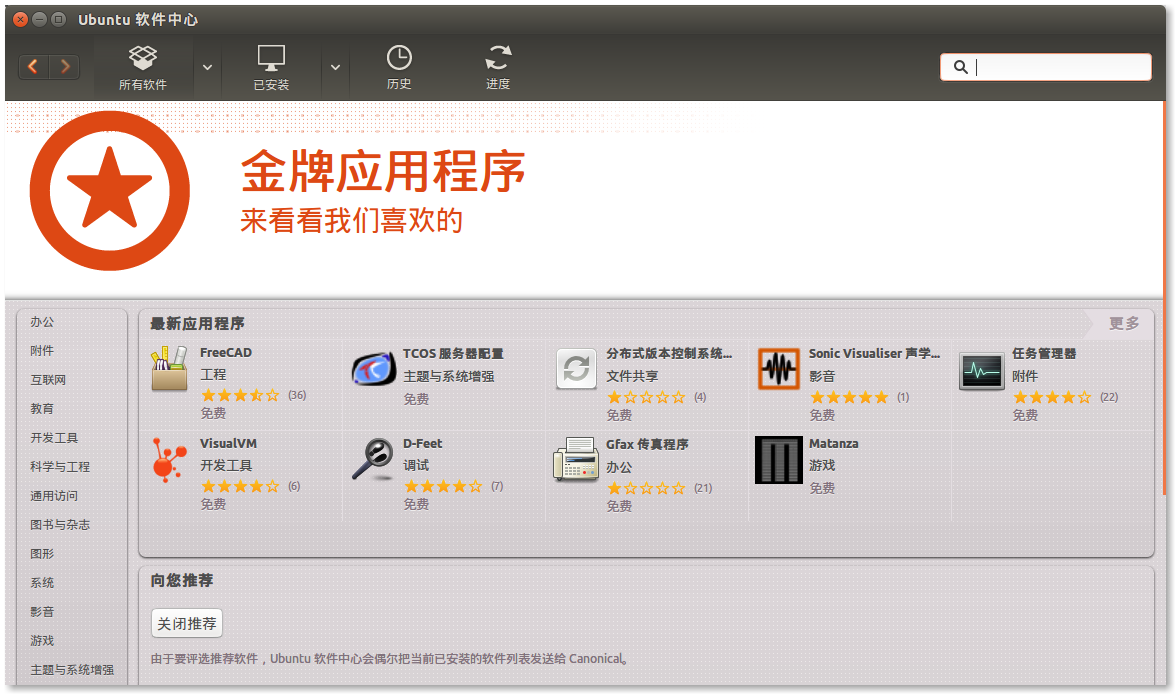Click the magnifier icon in search box
Screen dimensions: 1175x694
960,67
